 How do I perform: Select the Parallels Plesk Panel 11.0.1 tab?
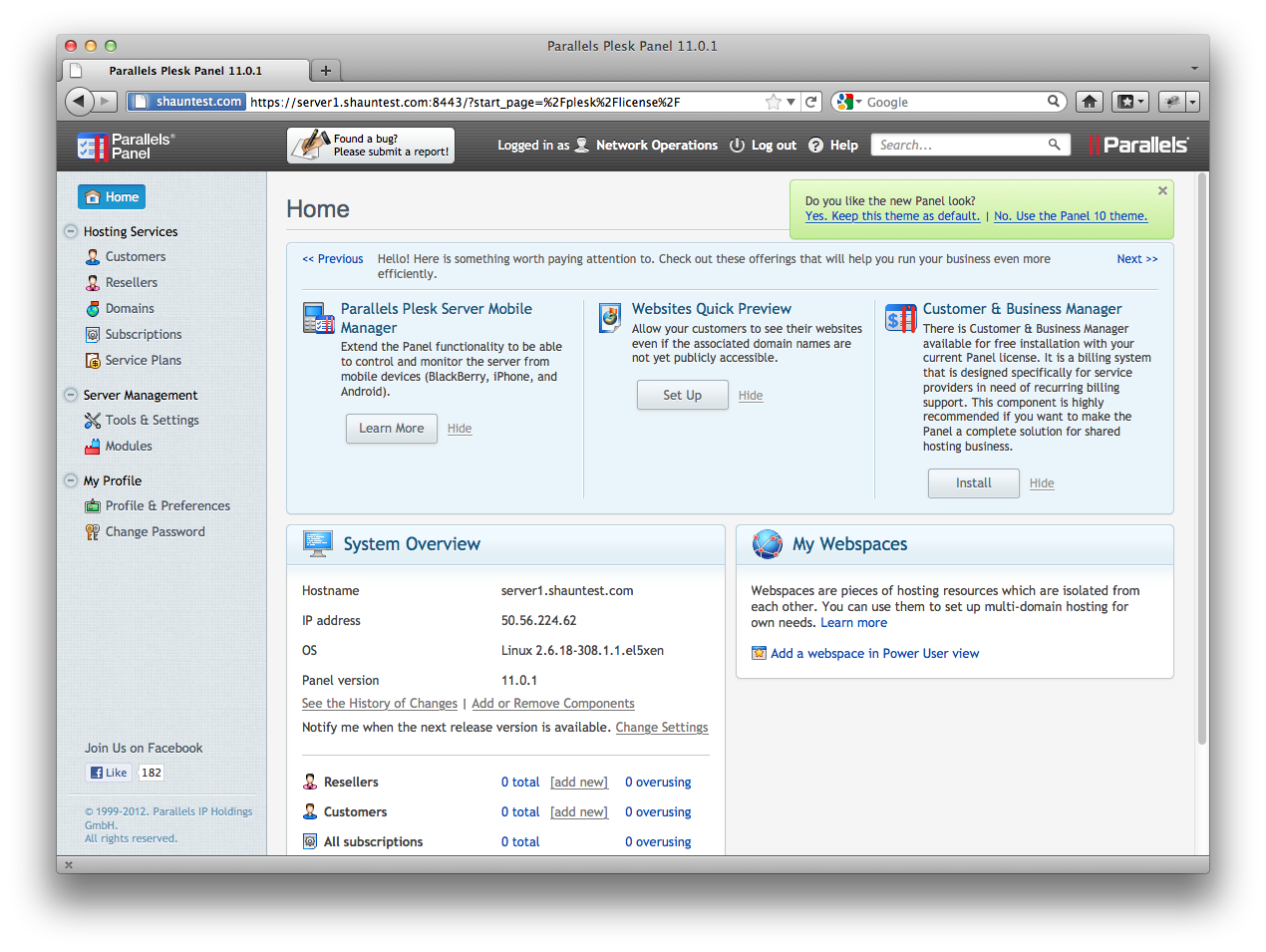click(x=185, y=71)
